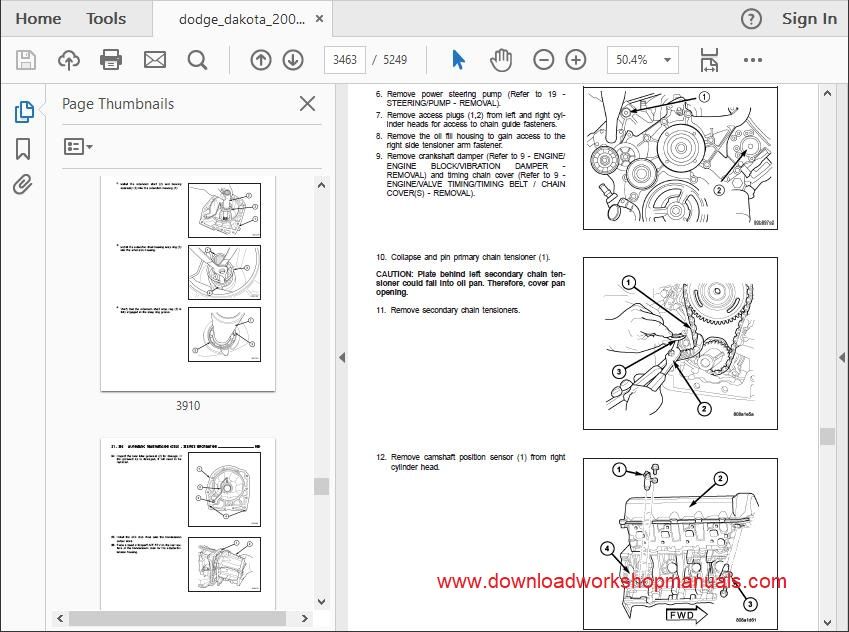Screen dimensions: 849x632
Task: Print the document with printer icon
Action: click(x=111, y=60)
